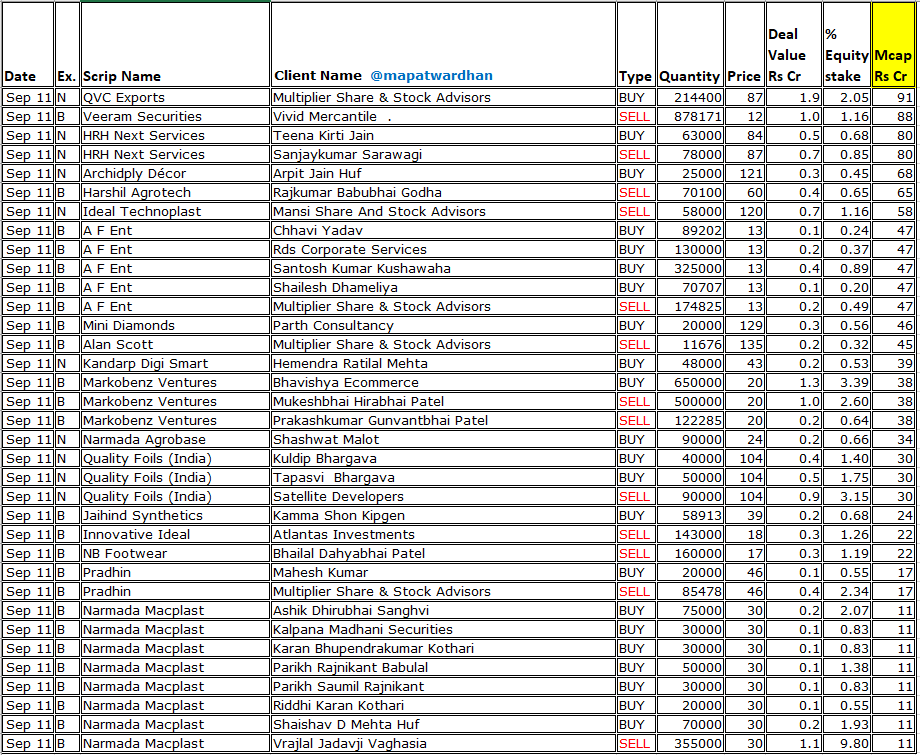Select the 'Mahesh Kumar' client cell
The width and height of the screenshot is (920, 755).
(443, 573)
